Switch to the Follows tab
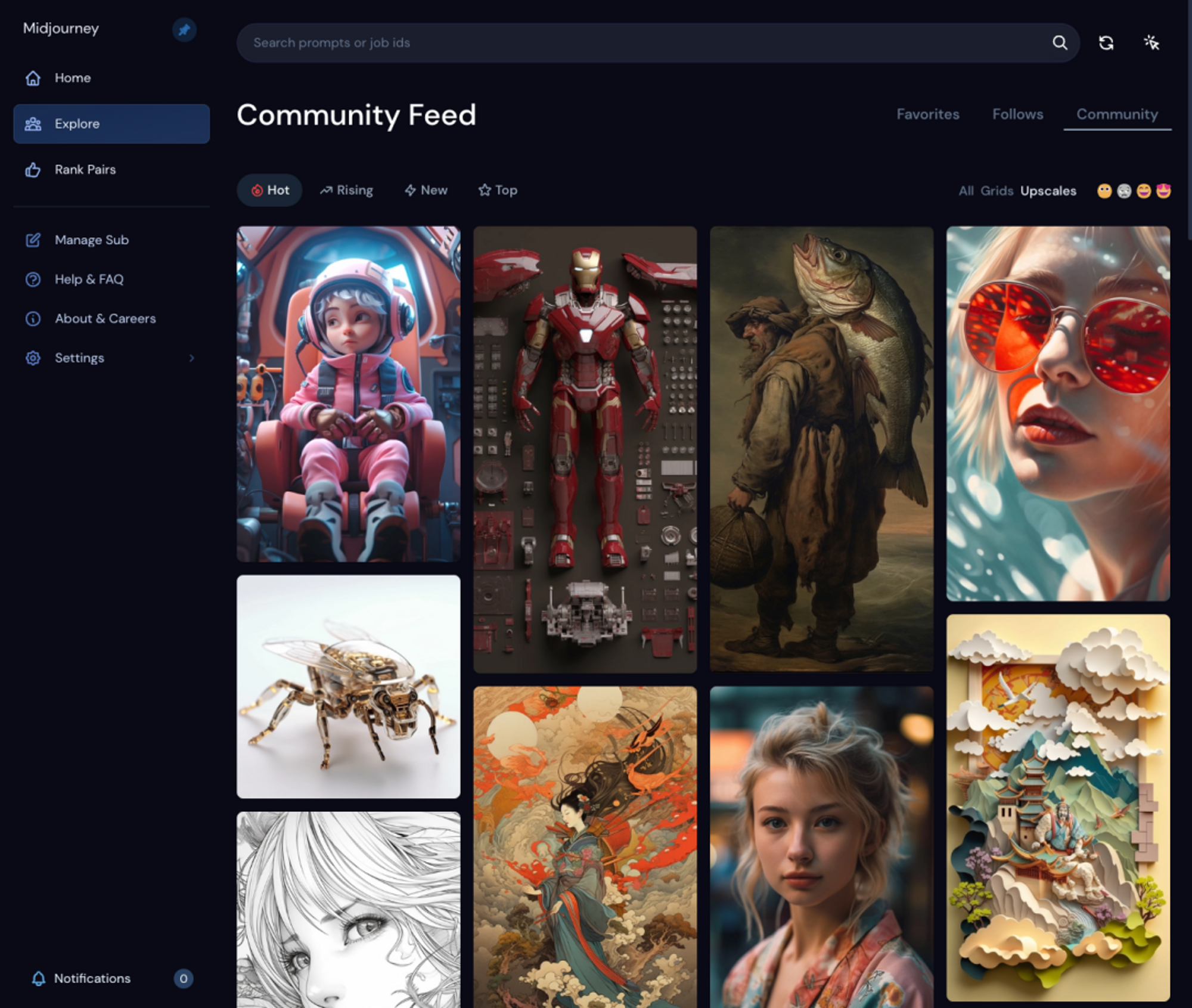 coord(1017,114)
